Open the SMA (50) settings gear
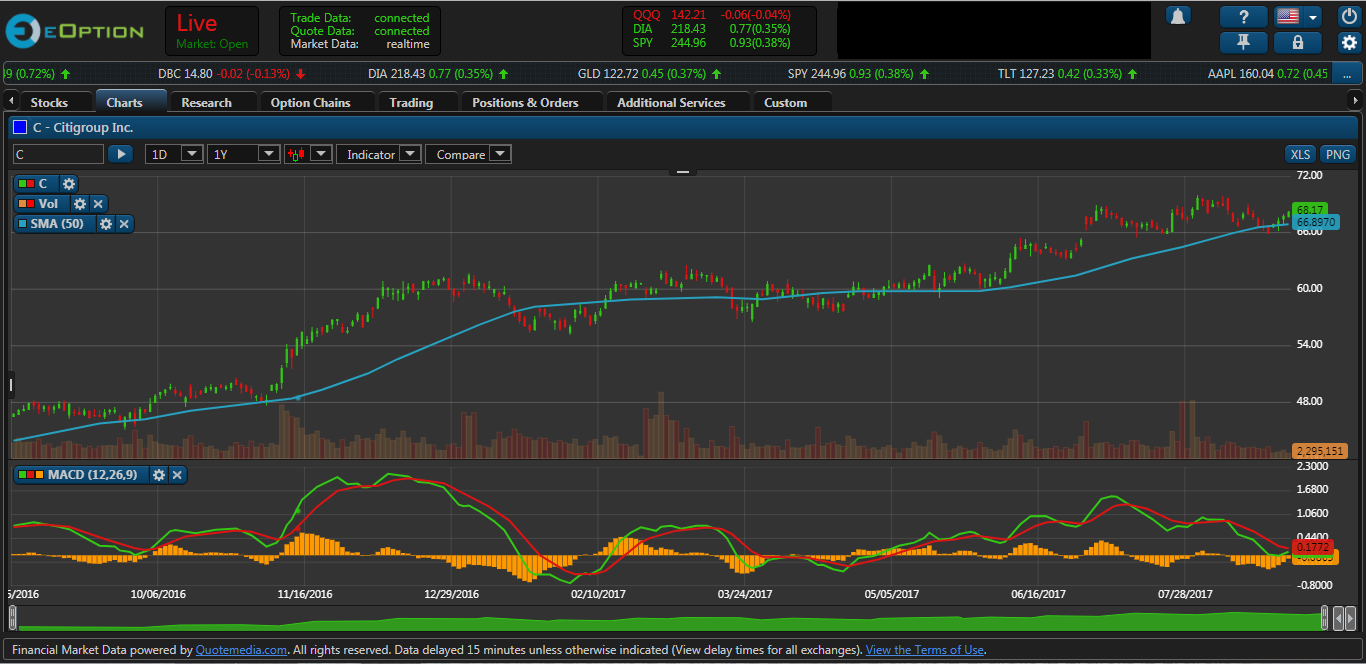 (x=106, y=224)
